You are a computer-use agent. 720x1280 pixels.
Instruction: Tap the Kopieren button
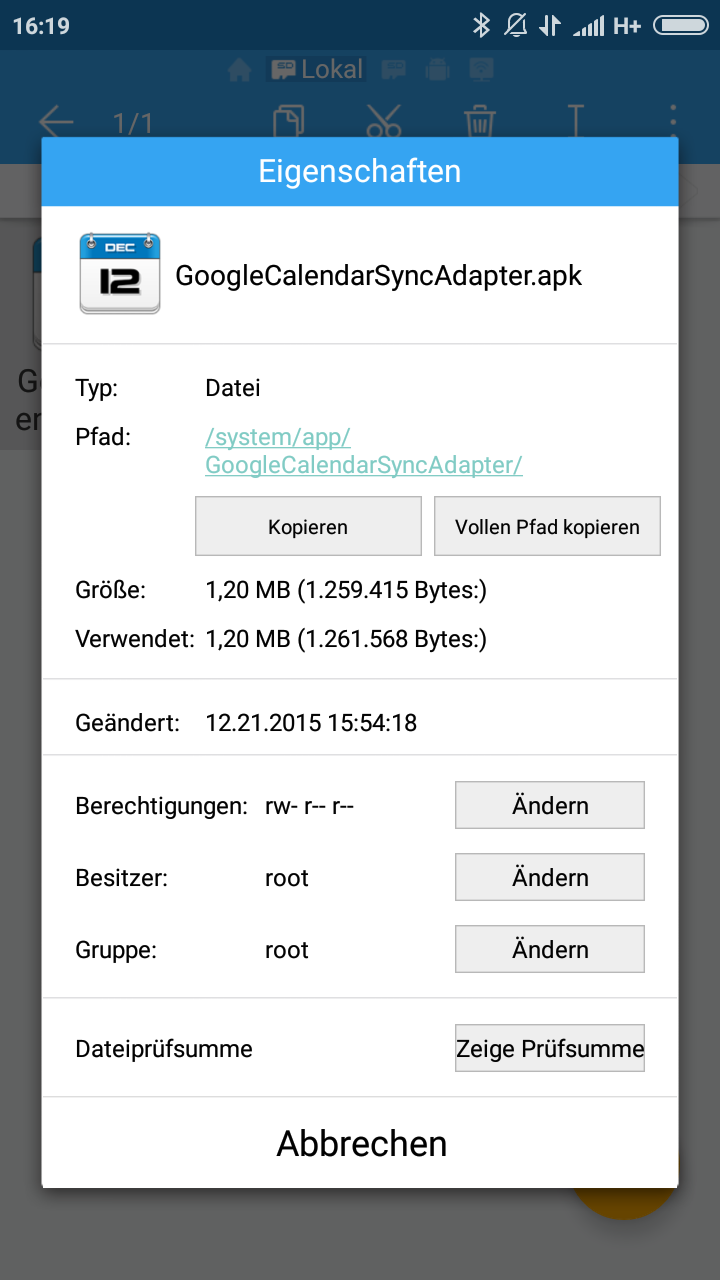click(x=308, y=526)
